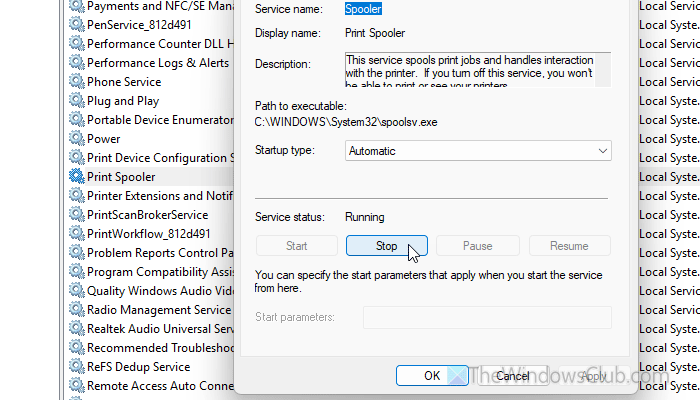The image size is (700, 400).
Task: Click the Phone Service gear icon
Action: coord(77,82)
